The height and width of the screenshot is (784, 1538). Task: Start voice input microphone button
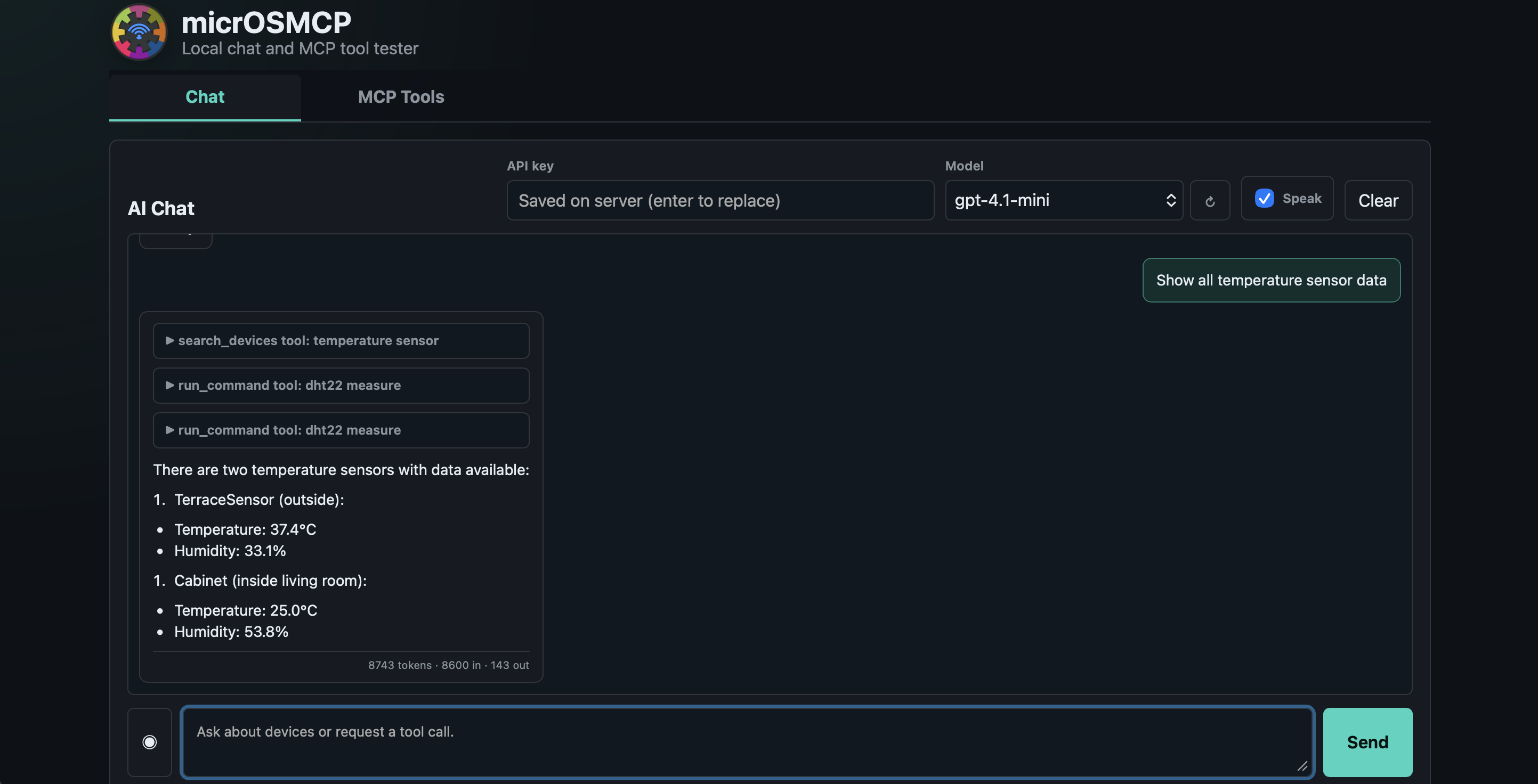pyautogui.click(x=149, y=741)
